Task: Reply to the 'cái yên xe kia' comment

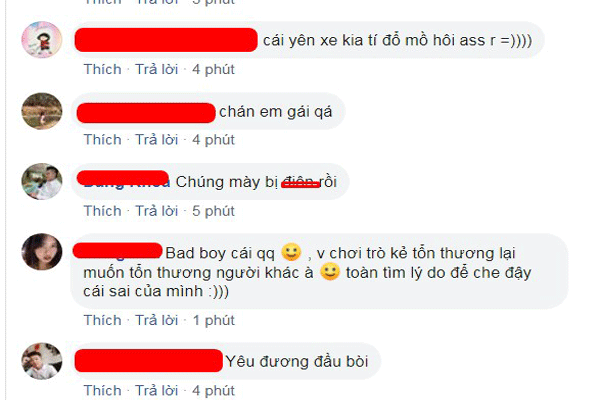Action: click(x=157, y=69)
